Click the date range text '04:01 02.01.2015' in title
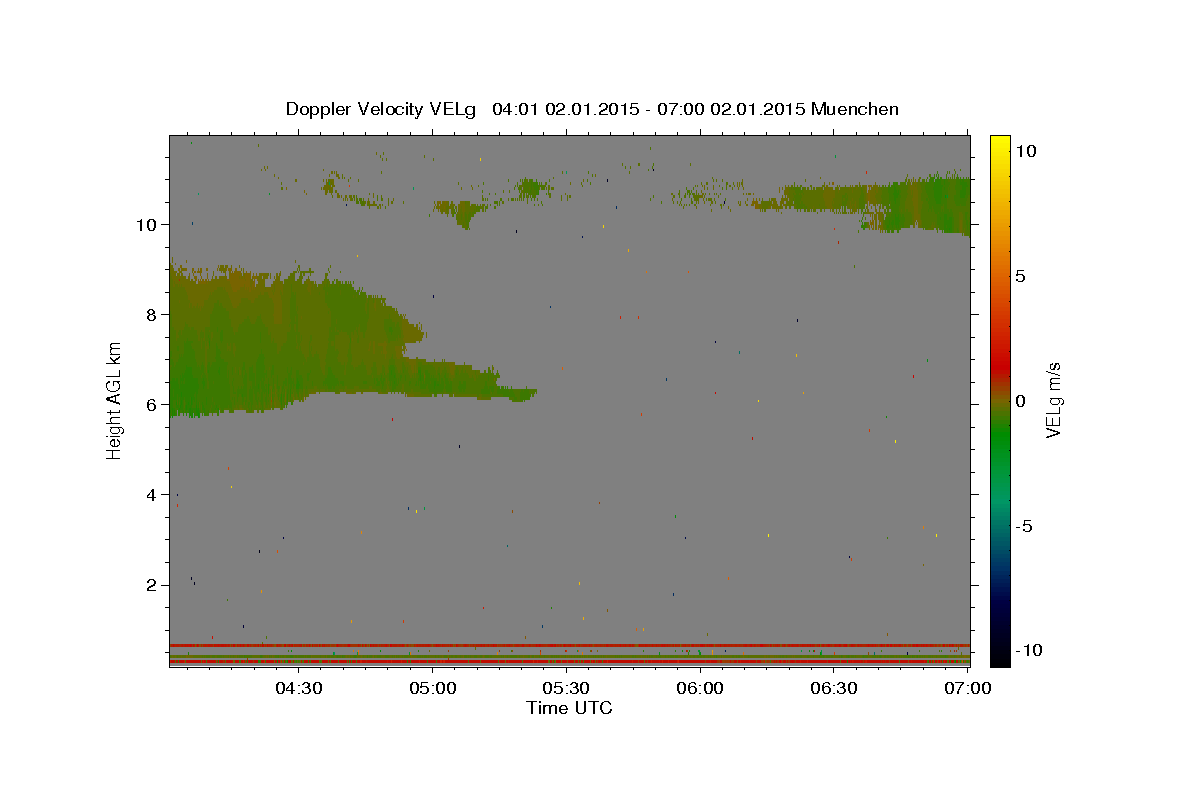This screenshot has width=1200, height=800. pyautogui.click(x=564, y=109)
